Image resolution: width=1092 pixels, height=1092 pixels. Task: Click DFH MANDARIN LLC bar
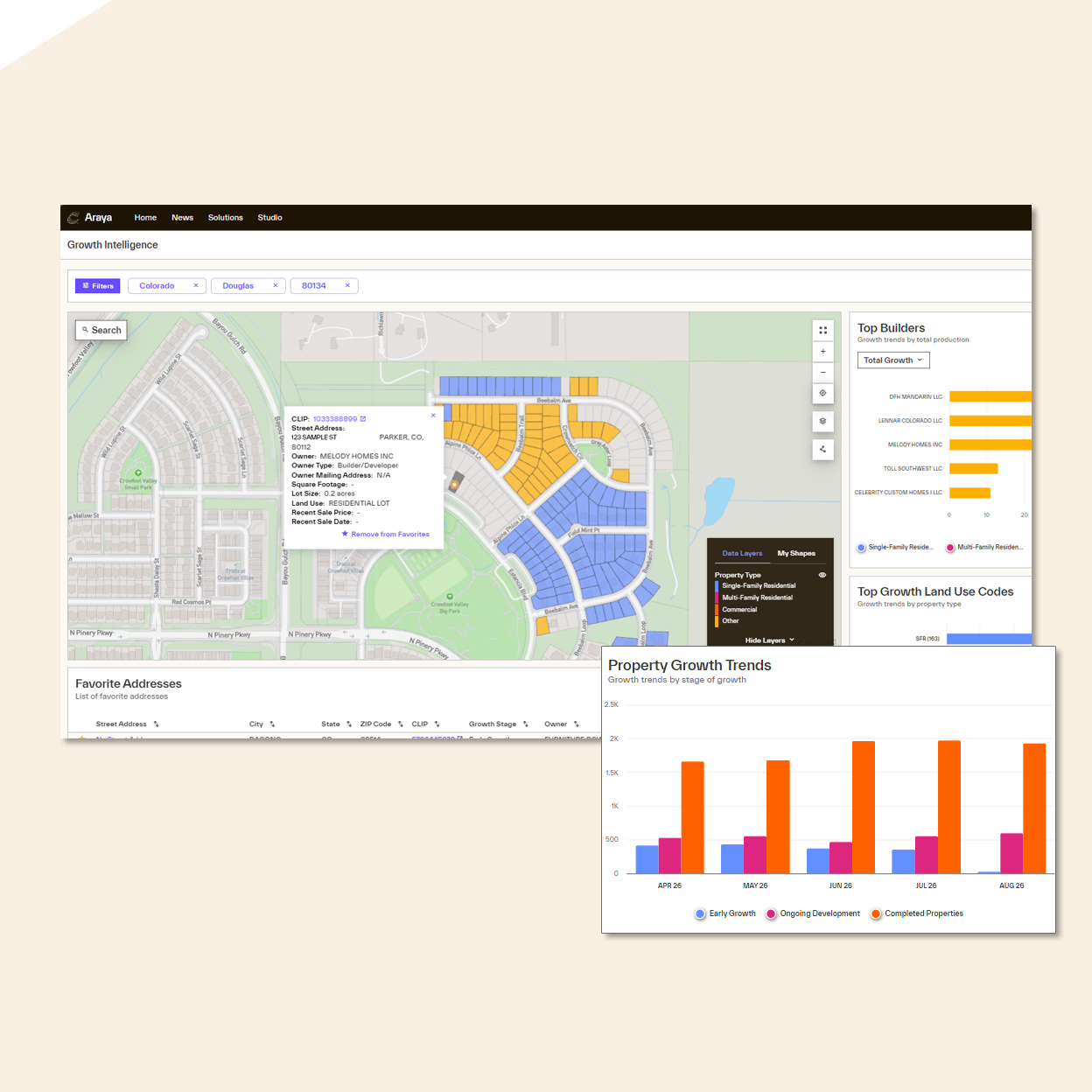(990, 396)
